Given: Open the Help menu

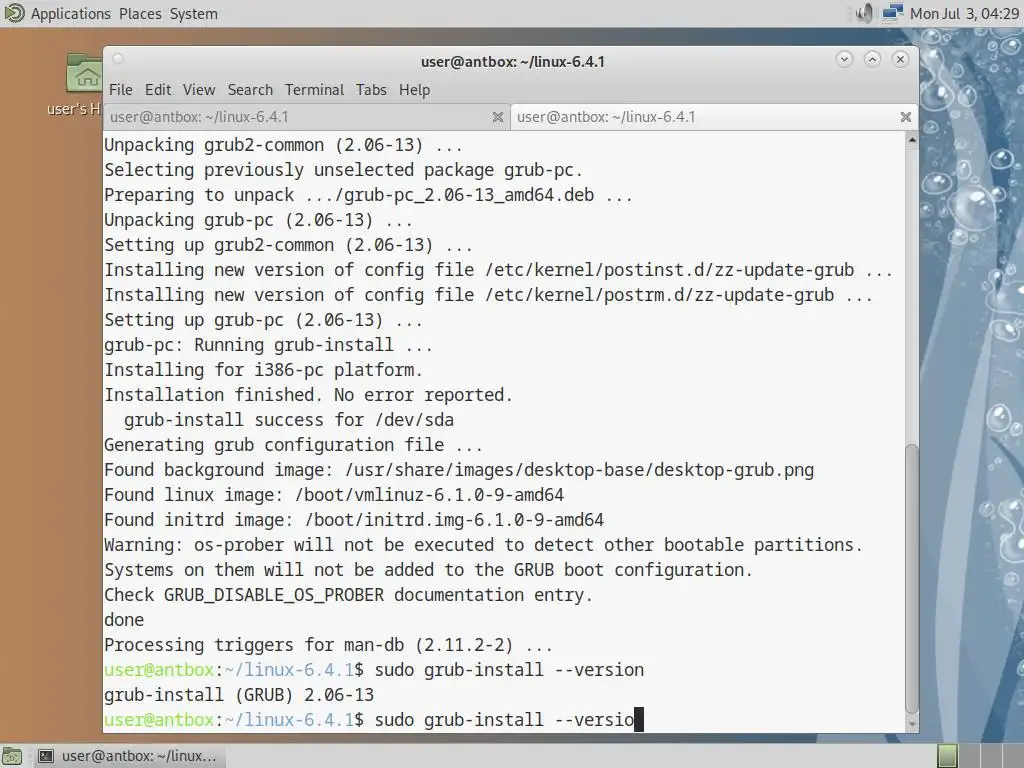Looking at the screenshot, I should (x=415, y=89).
